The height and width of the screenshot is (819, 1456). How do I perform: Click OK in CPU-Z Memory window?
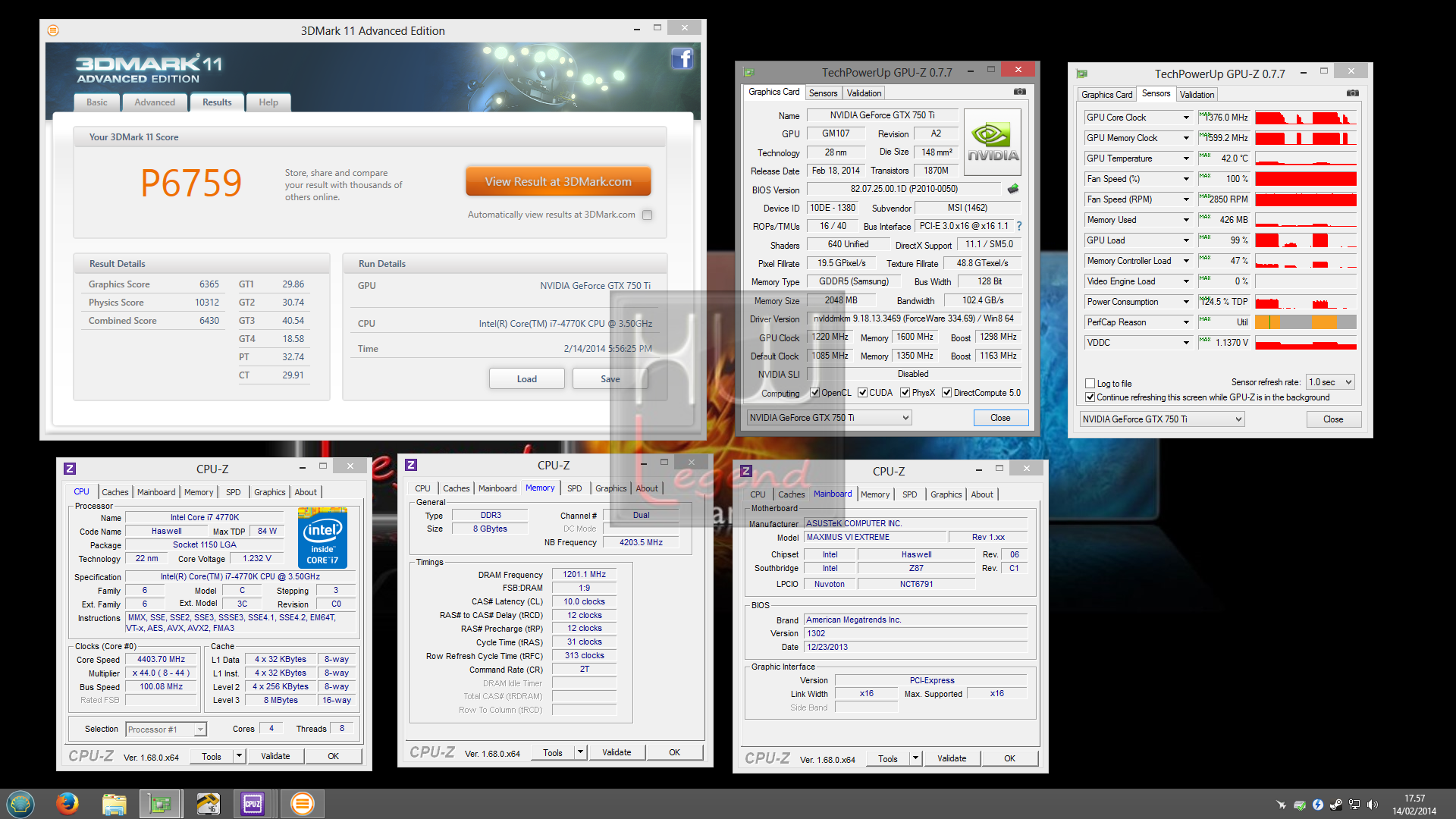point(675,752)
